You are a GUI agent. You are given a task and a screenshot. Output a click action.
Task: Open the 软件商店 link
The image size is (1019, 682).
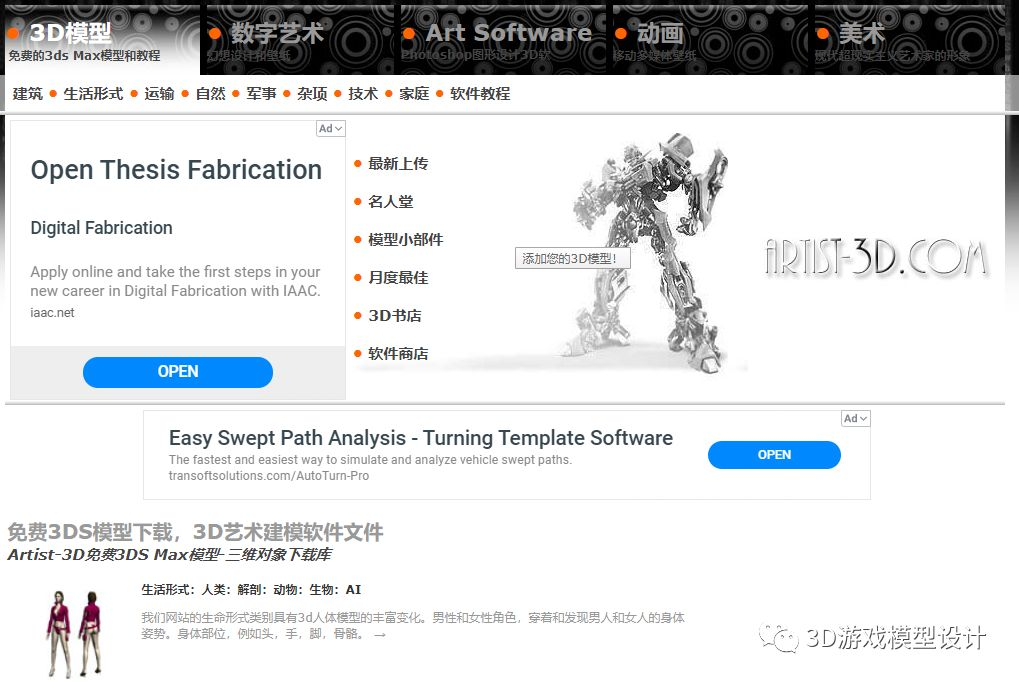coord(398,354)
